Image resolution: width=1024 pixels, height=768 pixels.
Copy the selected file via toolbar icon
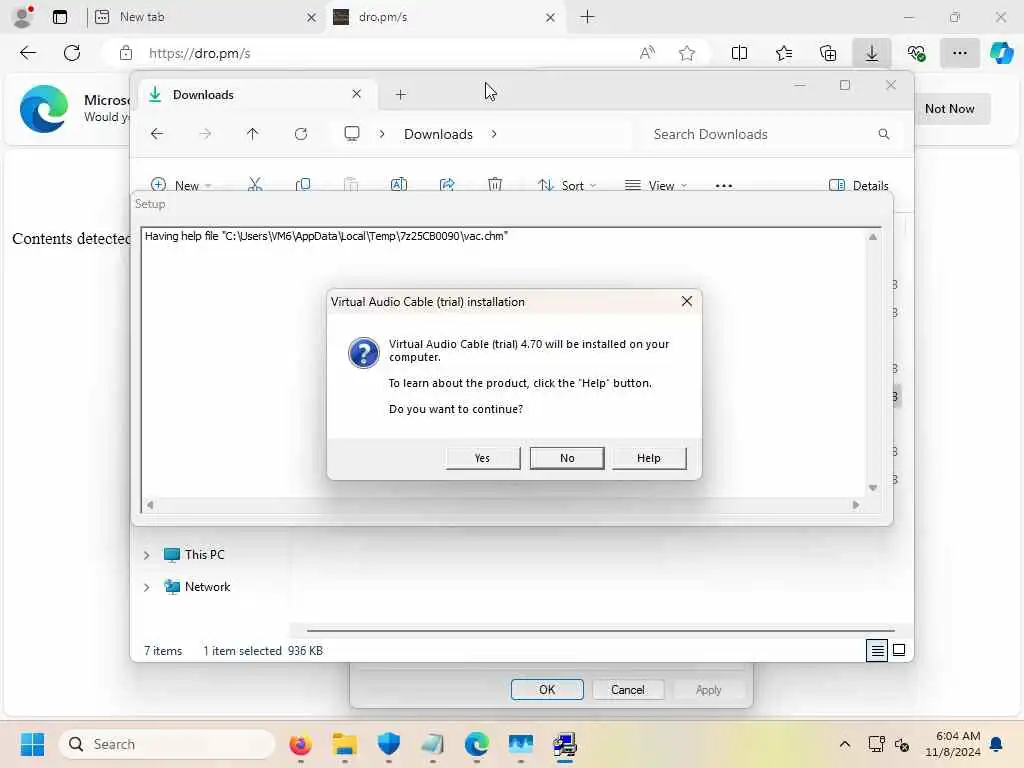[303, 185]
